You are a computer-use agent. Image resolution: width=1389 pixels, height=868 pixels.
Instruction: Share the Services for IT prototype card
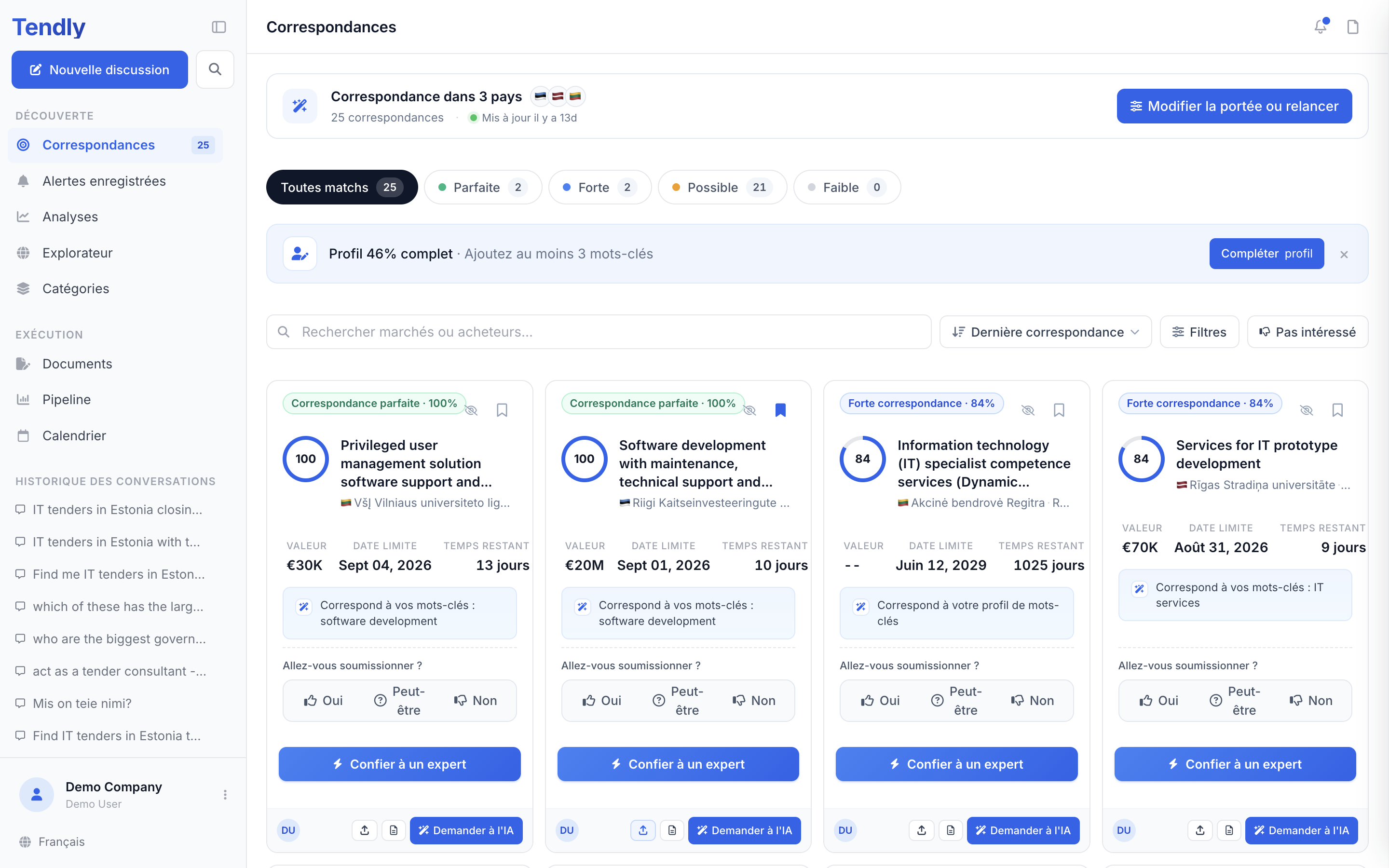point(1200,830)
